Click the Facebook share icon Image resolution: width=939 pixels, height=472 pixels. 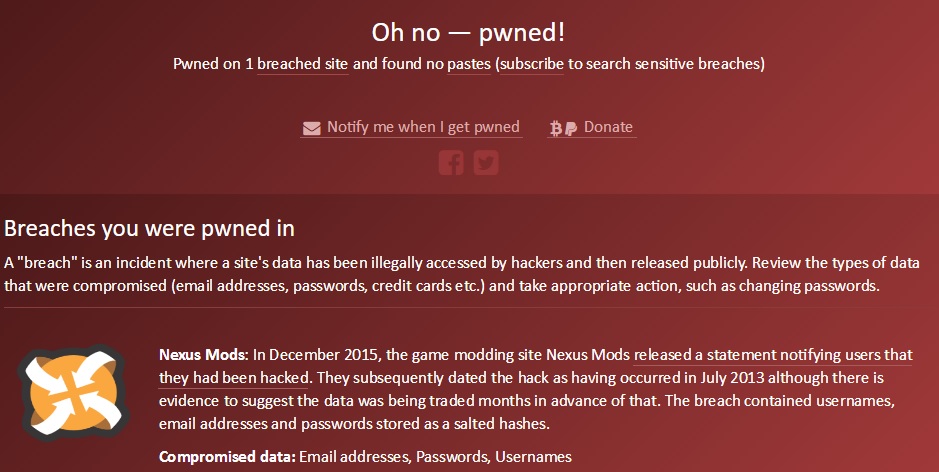pyautogui.click(x=451, y=161)
